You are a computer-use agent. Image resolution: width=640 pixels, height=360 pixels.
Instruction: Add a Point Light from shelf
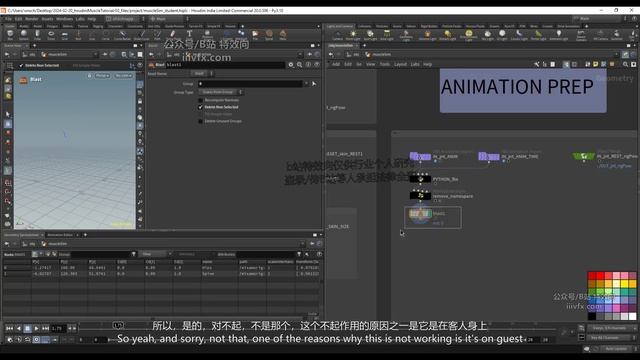pyautogui.click(x=353, y=35)
